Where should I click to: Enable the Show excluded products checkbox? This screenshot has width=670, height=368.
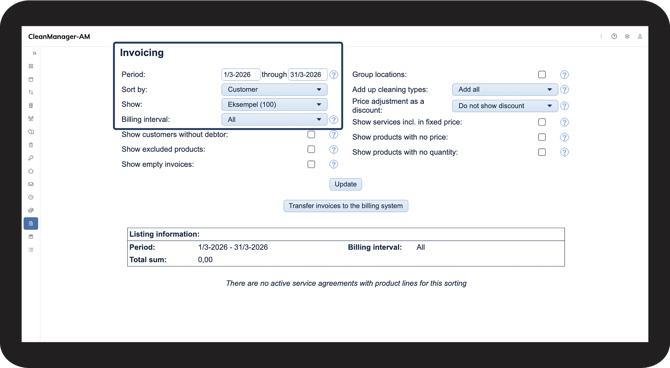coord(311,149)
